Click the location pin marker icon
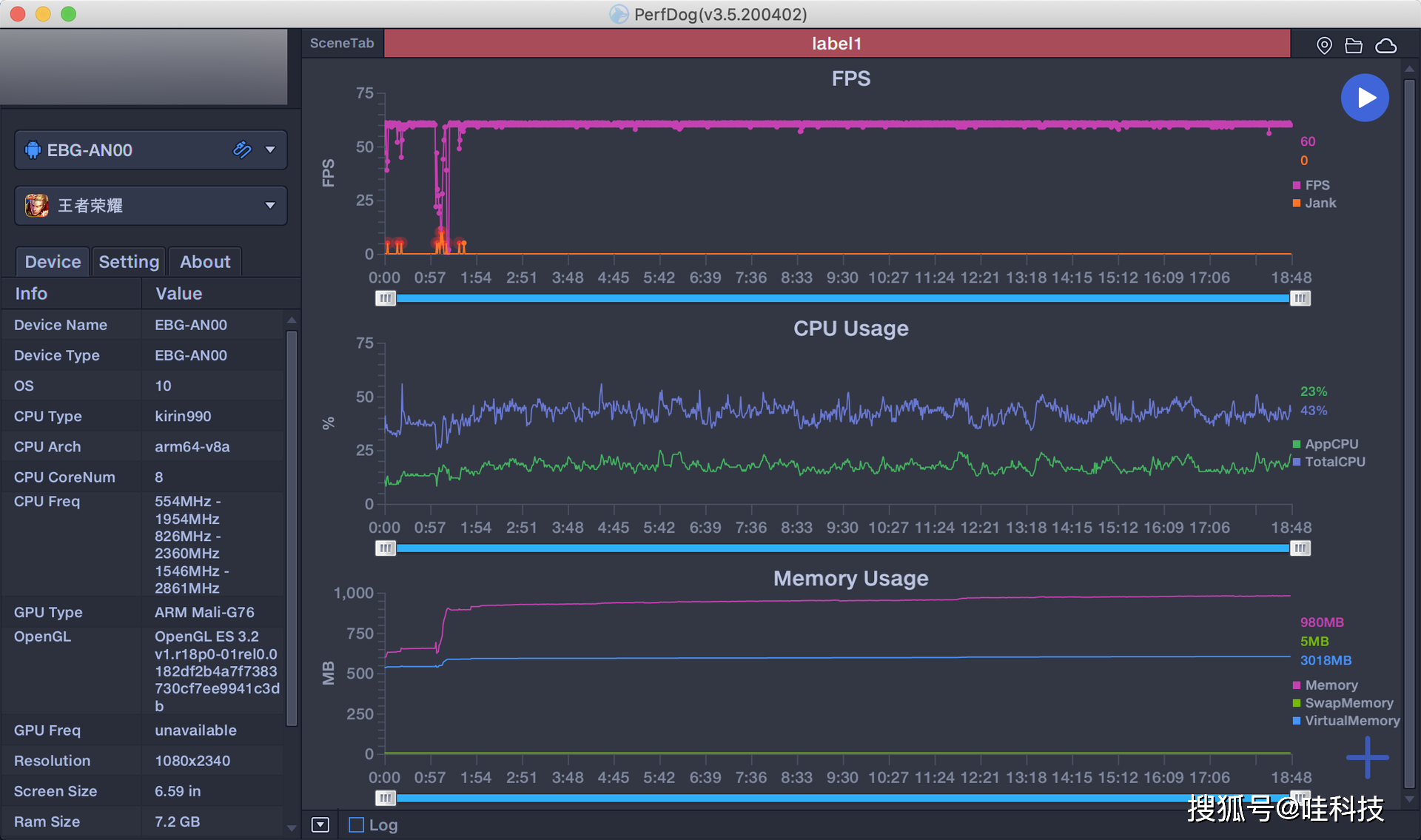This screenshot has height=840, width=1421. point(1324,46)
